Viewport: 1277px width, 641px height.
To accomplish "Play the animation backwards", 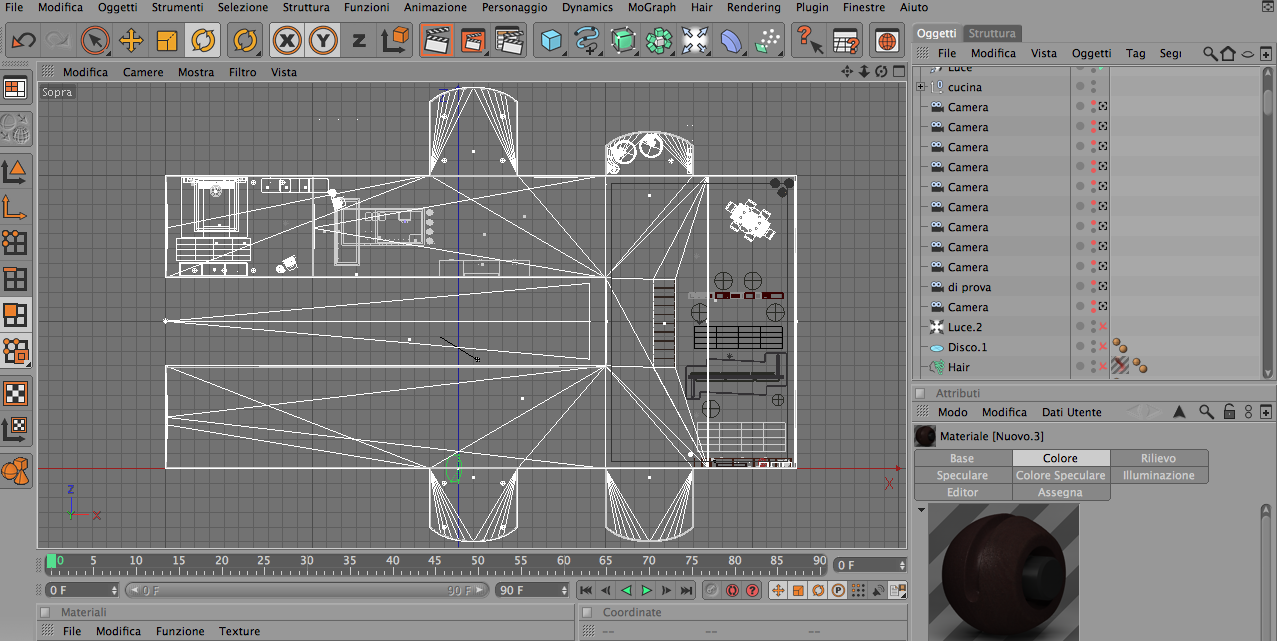I will pyautogui.click(x=626, y=591).
